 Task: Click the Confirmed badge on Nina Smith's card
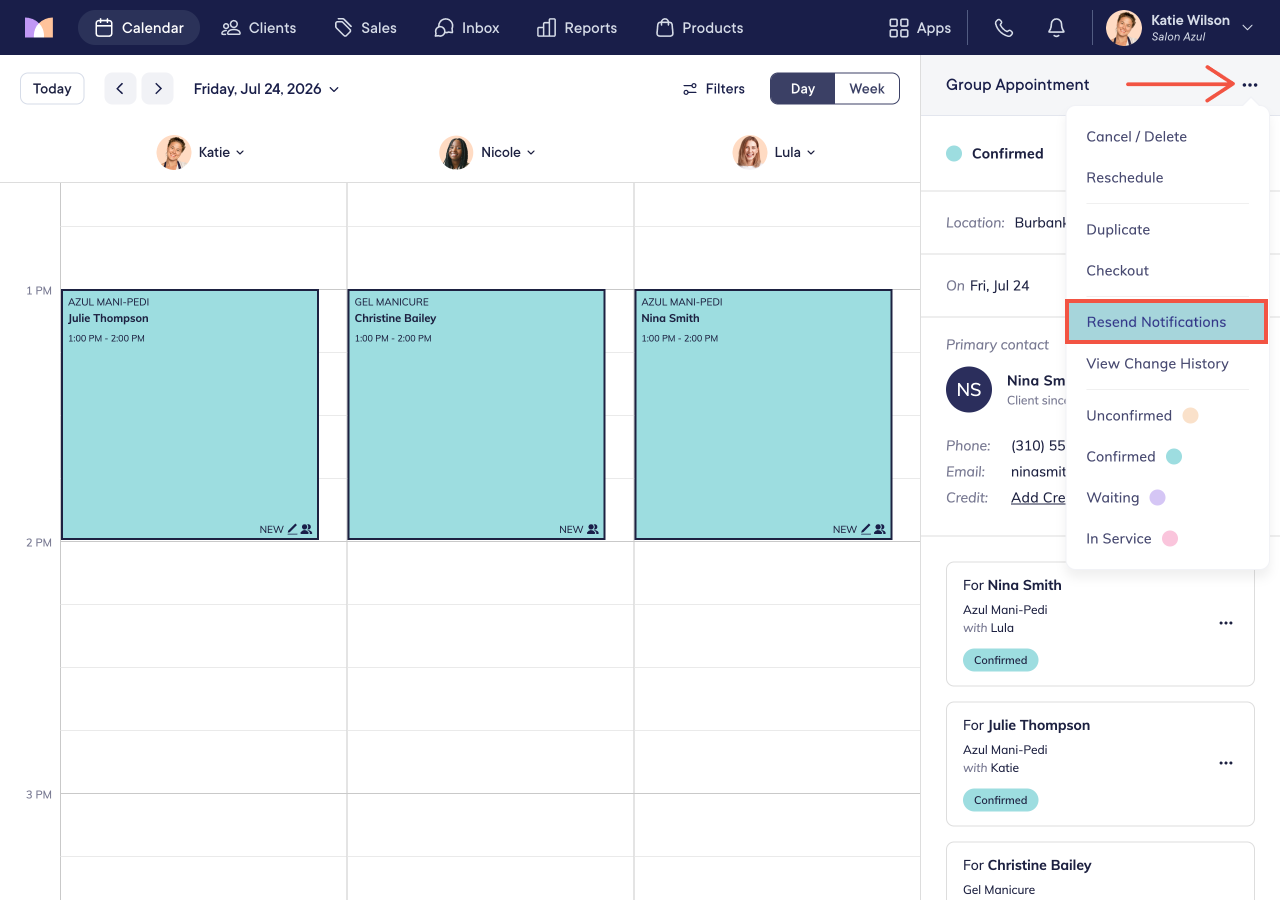point(1001,660)
